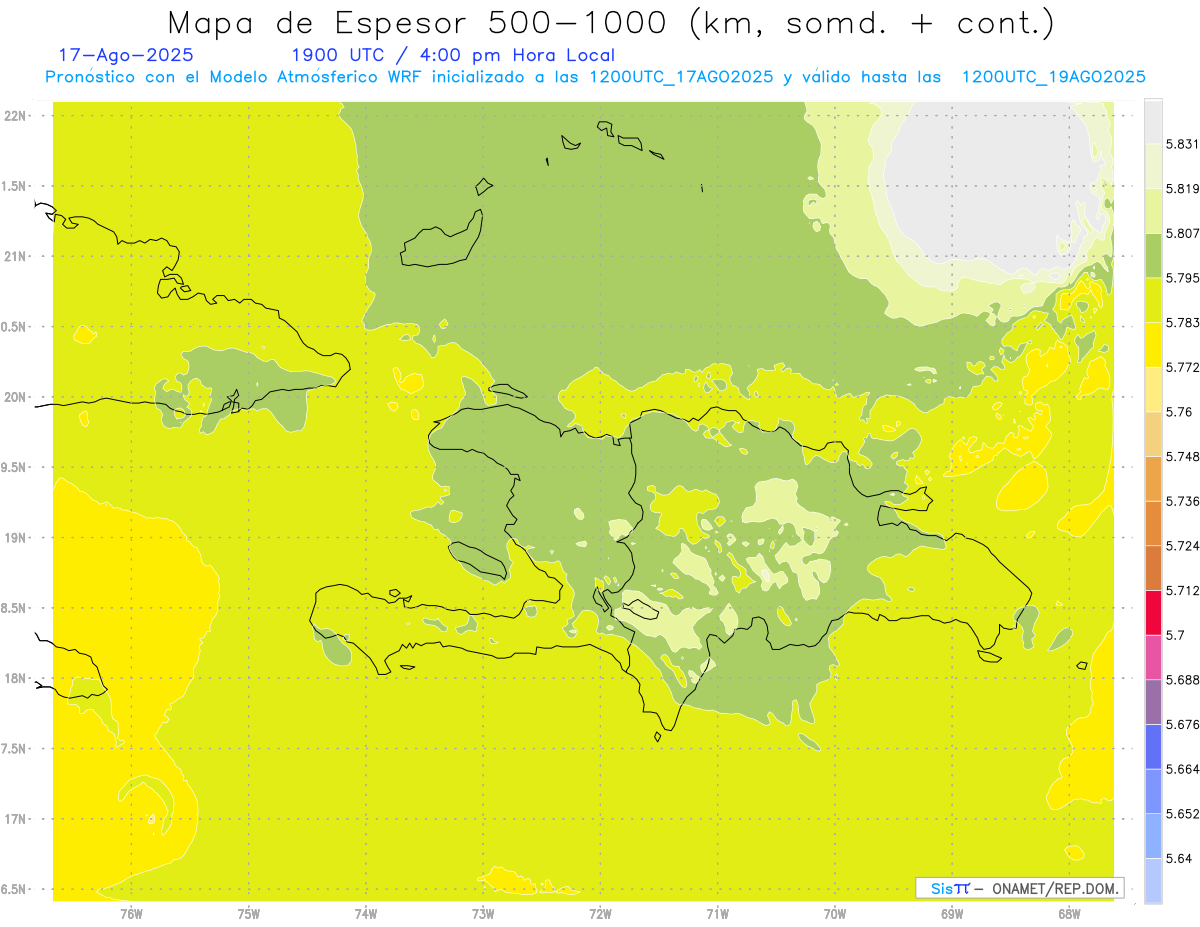Click the legend value '5.64'
The image size is (1200, 927).
1178,858
